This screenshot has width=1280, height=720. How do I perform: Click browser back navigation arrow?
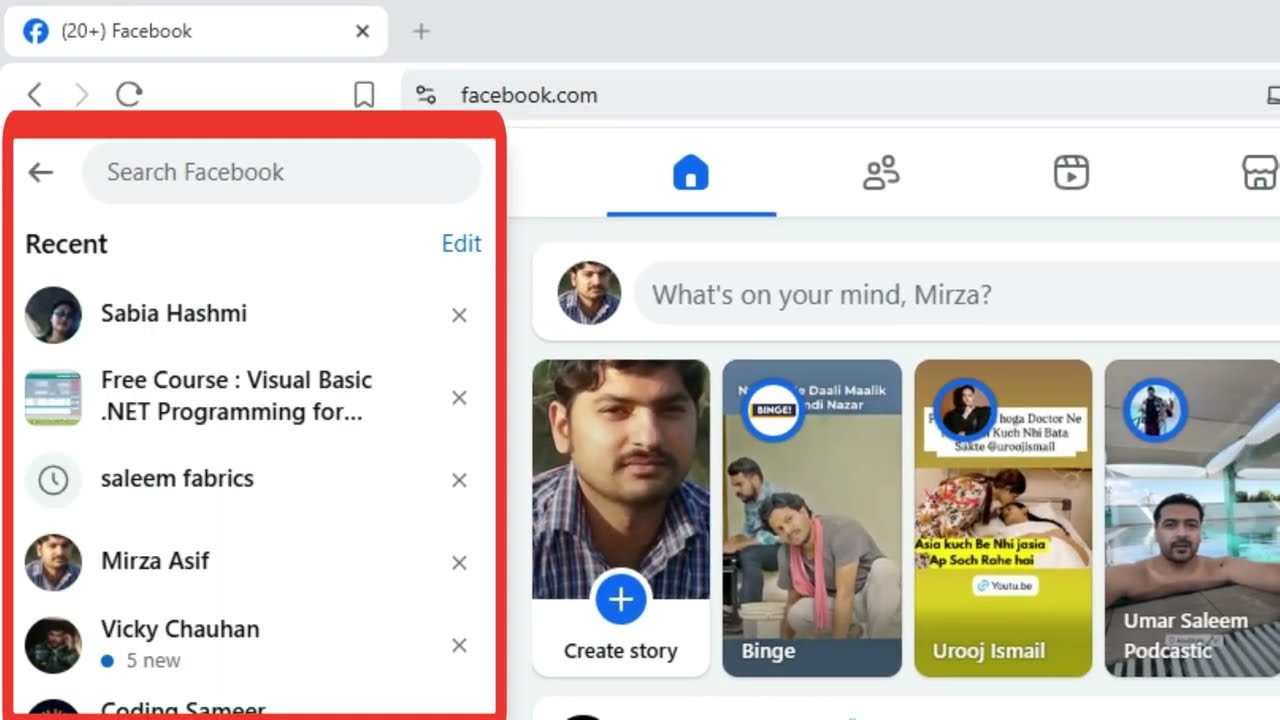[35, 95]
